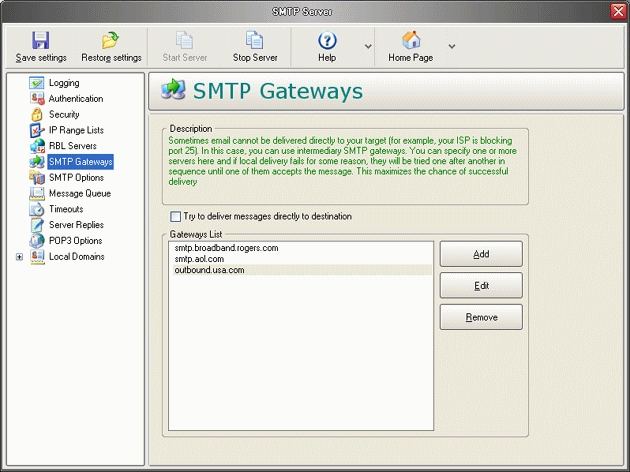The width and height of the screenshot is (630, 472).
Task: Open dropdown arrow next to Home Page
Action: [452, 46]
